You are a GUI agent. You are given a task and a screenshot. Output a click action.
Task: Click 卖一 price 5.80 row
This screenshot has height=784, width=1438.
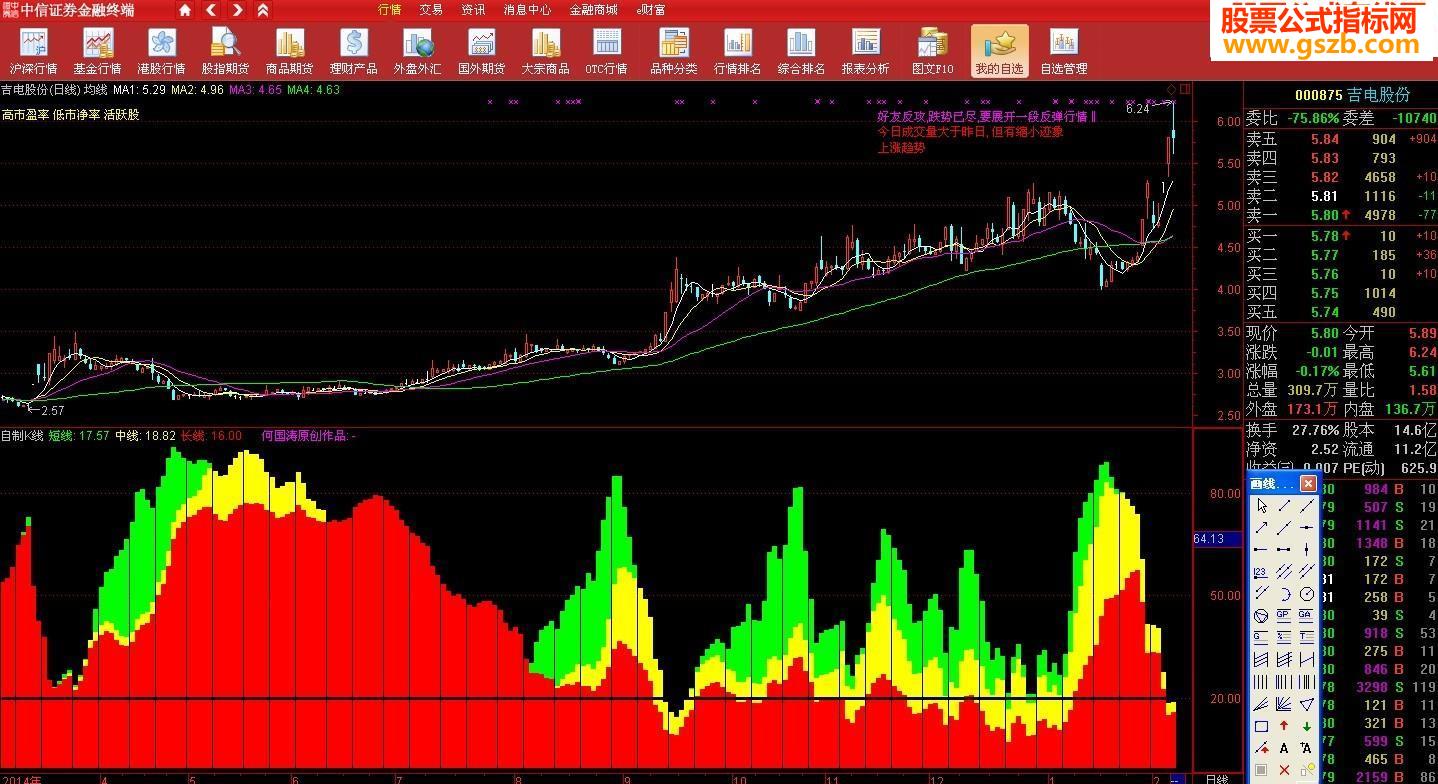[1340, 215]
